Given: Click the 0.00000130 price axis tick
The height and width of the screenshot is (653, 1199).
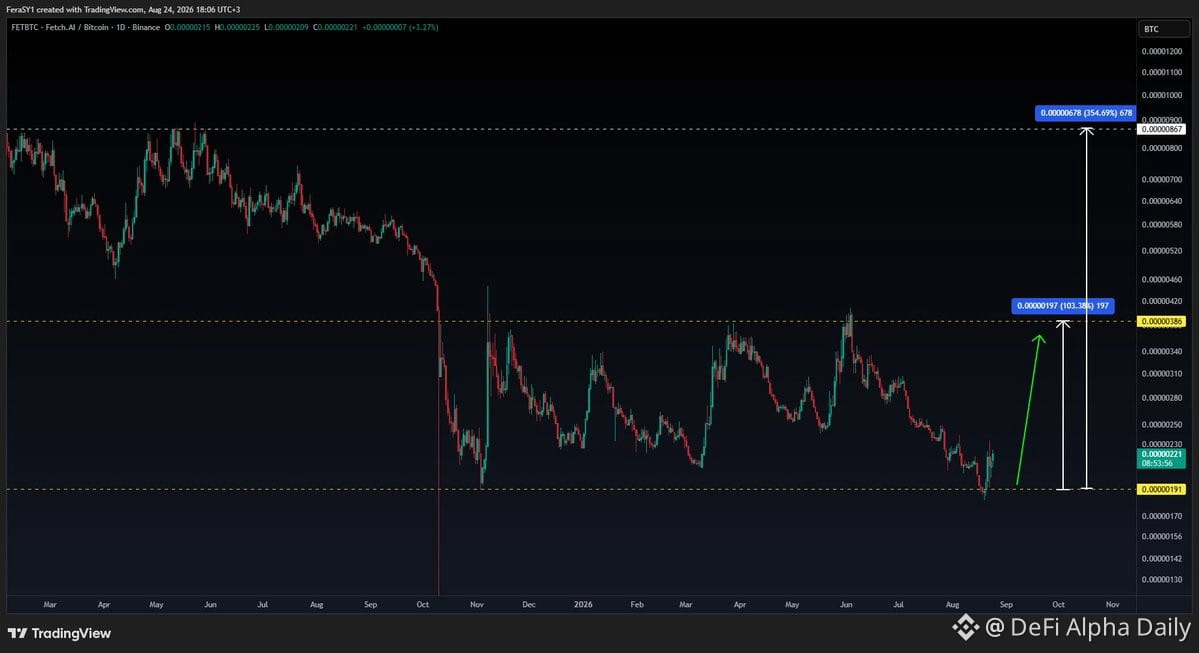Looking at the screenshot, I should 1162,580.
